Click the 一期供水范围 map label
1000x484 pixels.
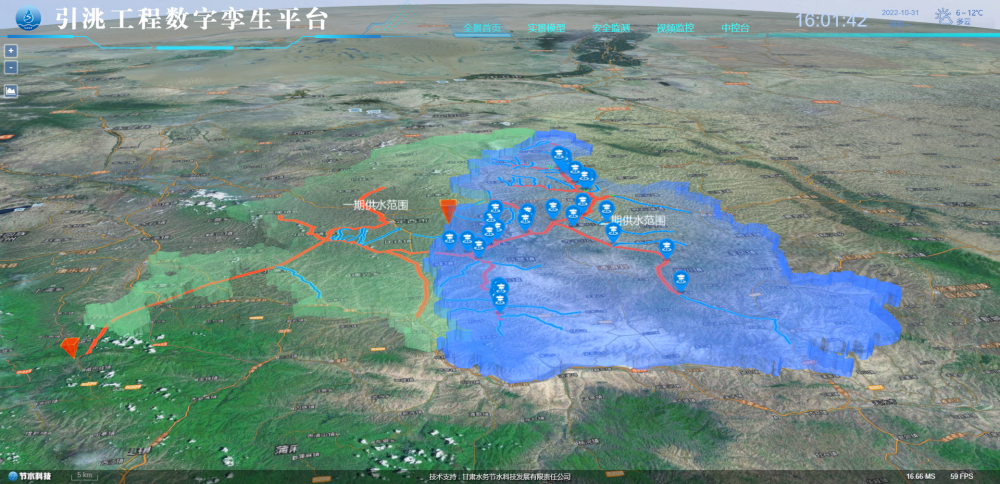pos(375,204)
